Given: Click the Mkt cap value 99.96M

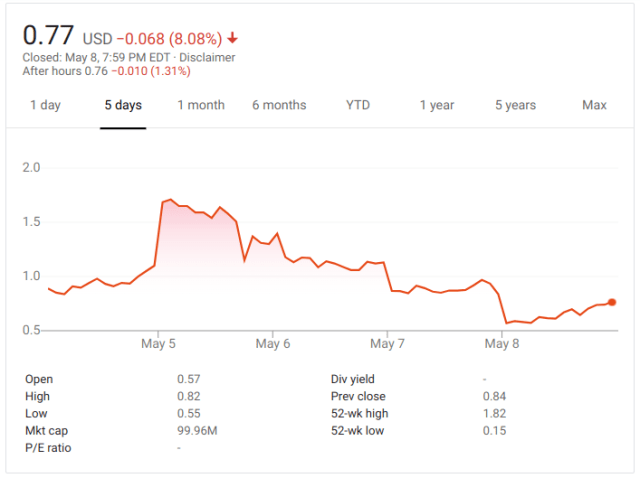Looking at the screenshot, I should tap(198, 430).
